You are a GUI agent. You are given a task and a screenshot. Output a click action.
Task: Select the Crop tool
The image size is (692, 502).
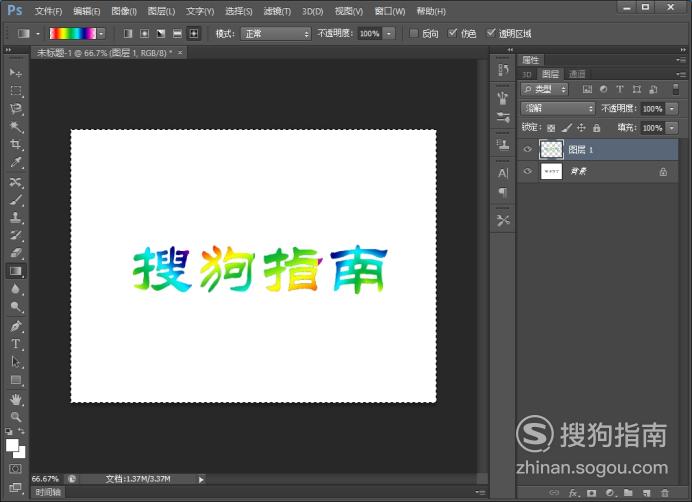(x=16, y=144)
